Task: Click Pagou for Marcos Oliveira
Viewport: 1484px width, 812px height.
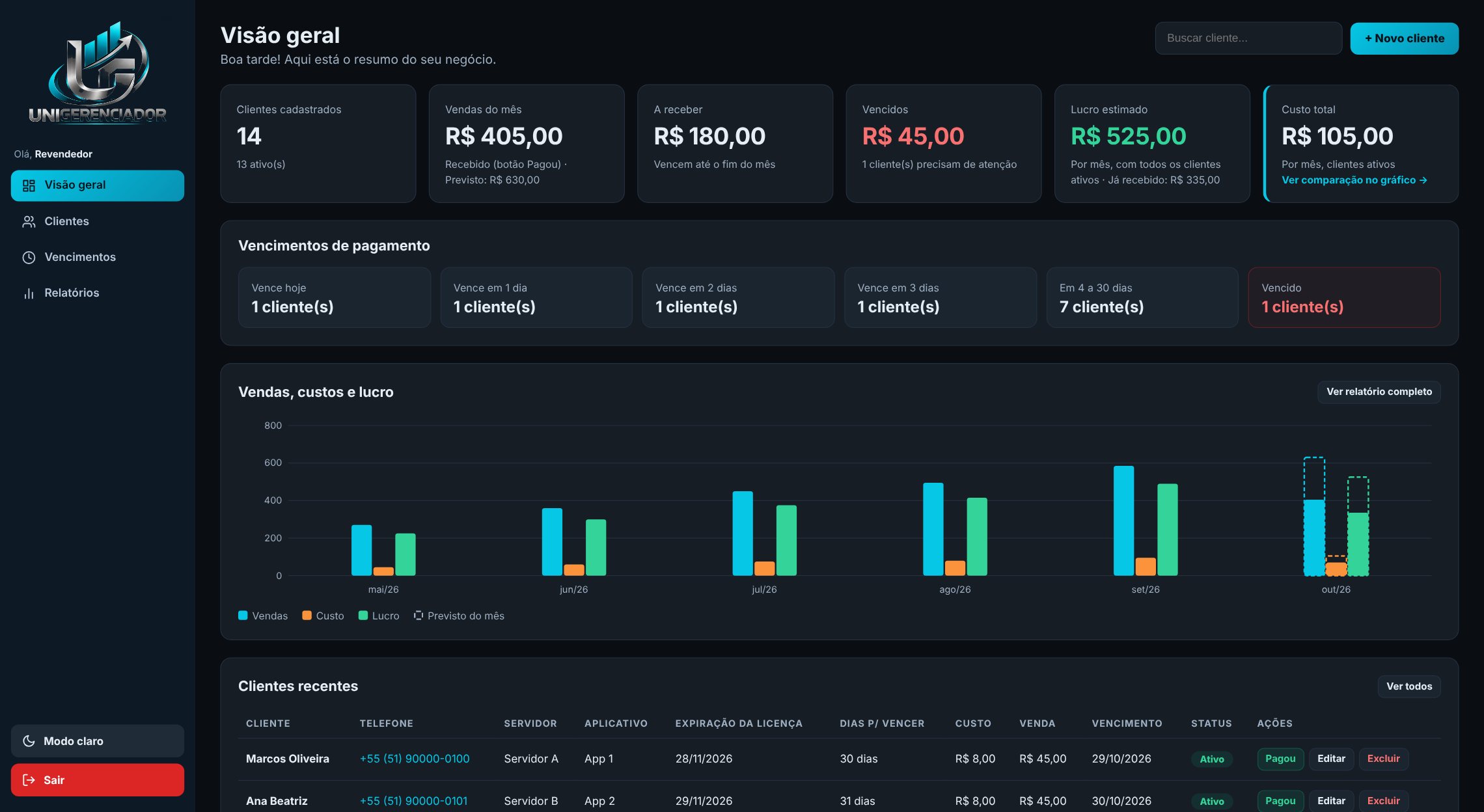Action: [1280, 759]
